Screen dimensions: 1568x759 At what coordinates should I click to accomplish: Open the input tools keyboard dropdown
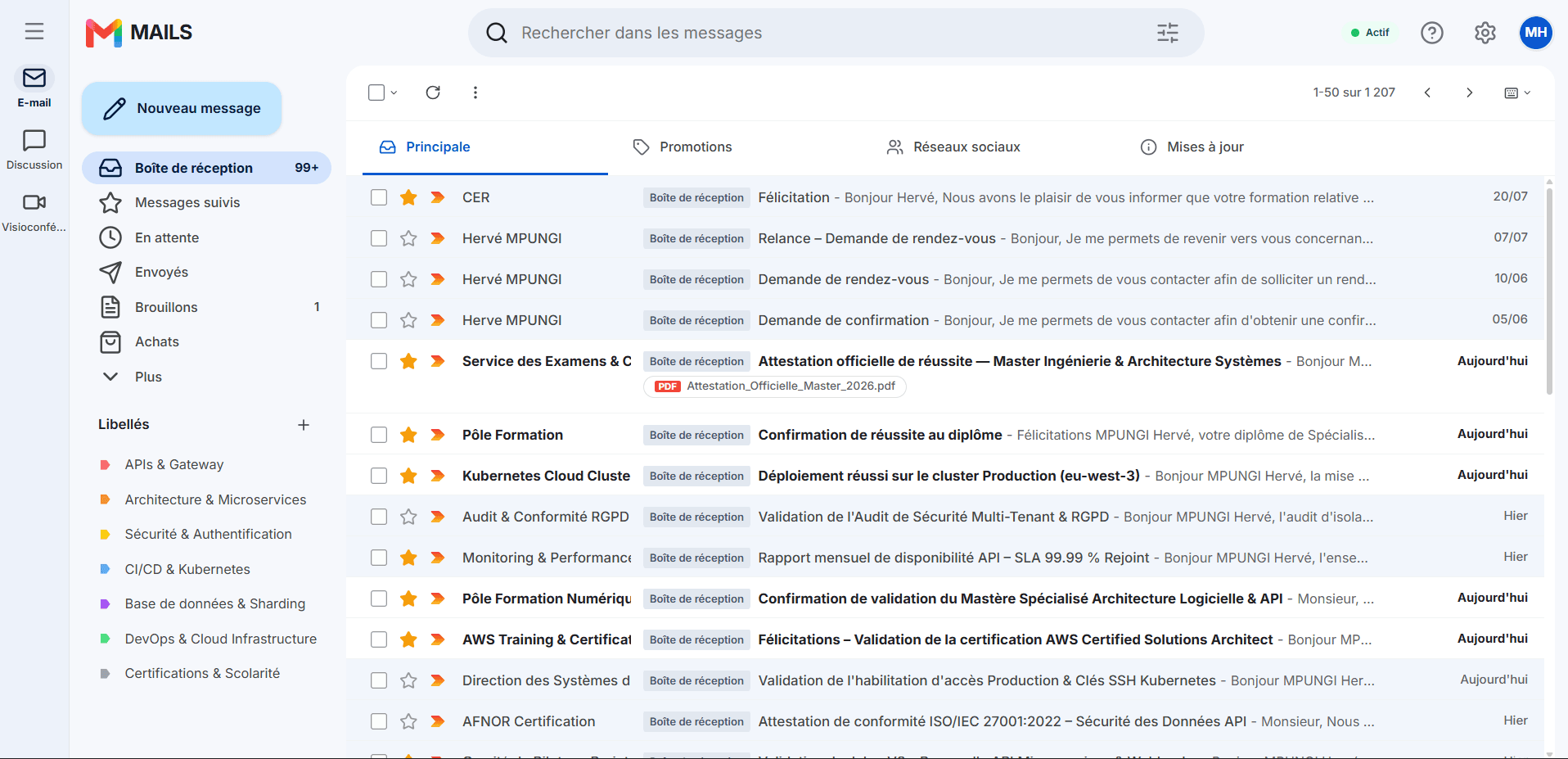(1517, 93)
